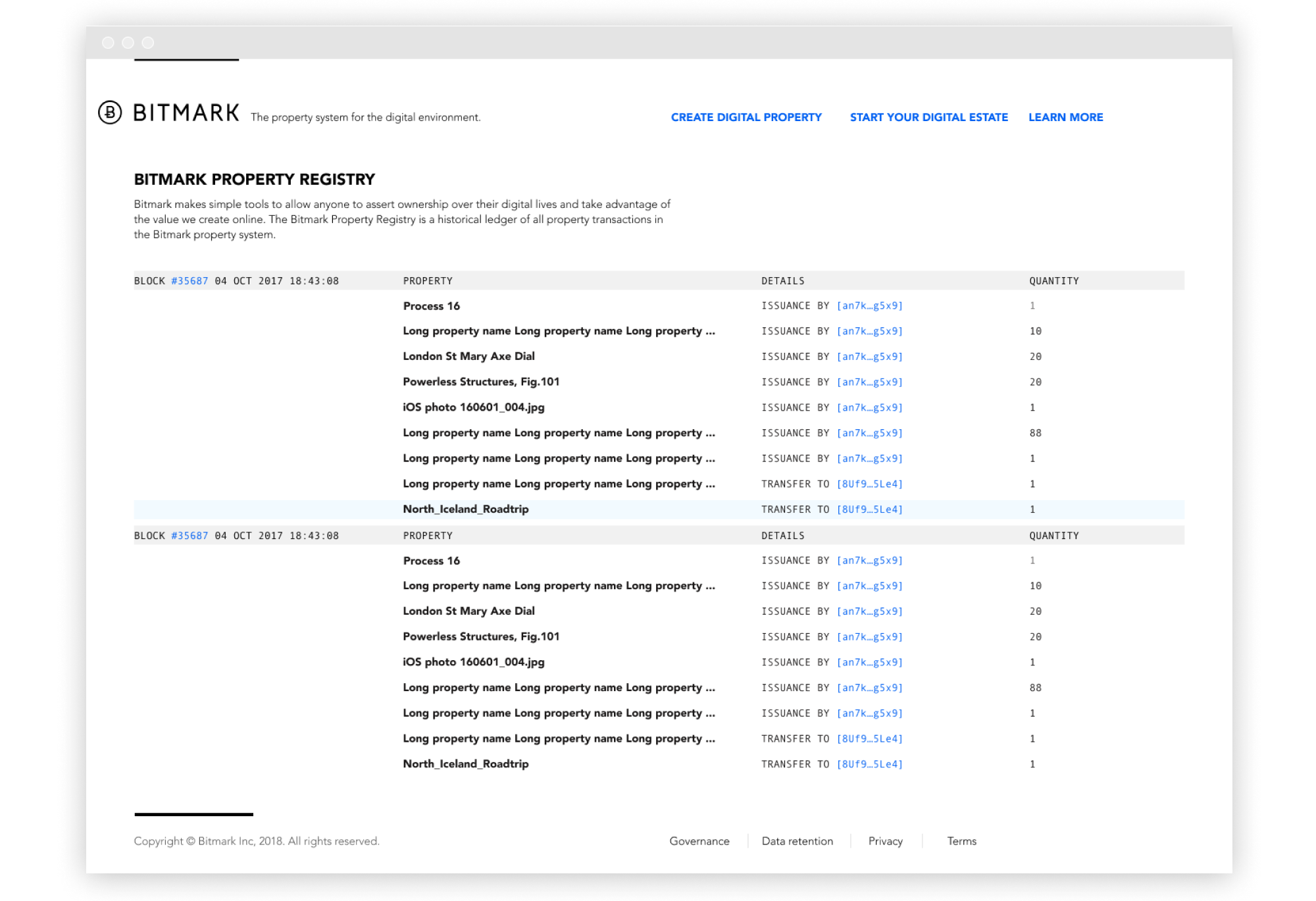Image resolution: width=1316 pixels, height=901 pixels.
Task: Open issuer address in upper quantity 88 row
Action: click(870, 433)
